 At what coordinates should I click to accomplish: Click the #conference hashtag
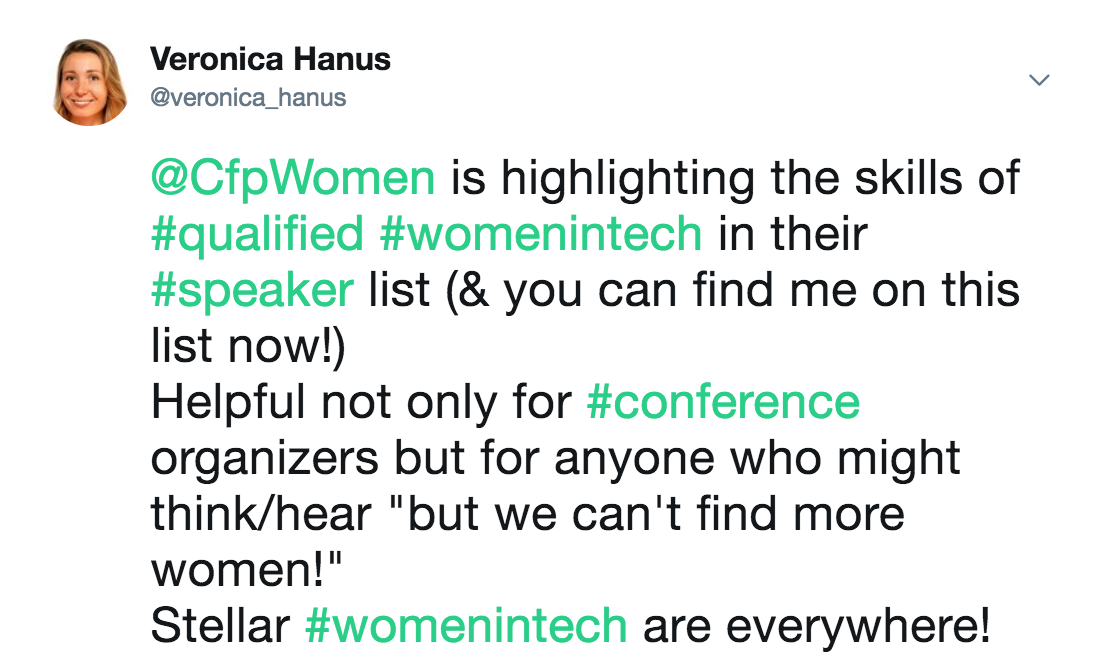723,401
